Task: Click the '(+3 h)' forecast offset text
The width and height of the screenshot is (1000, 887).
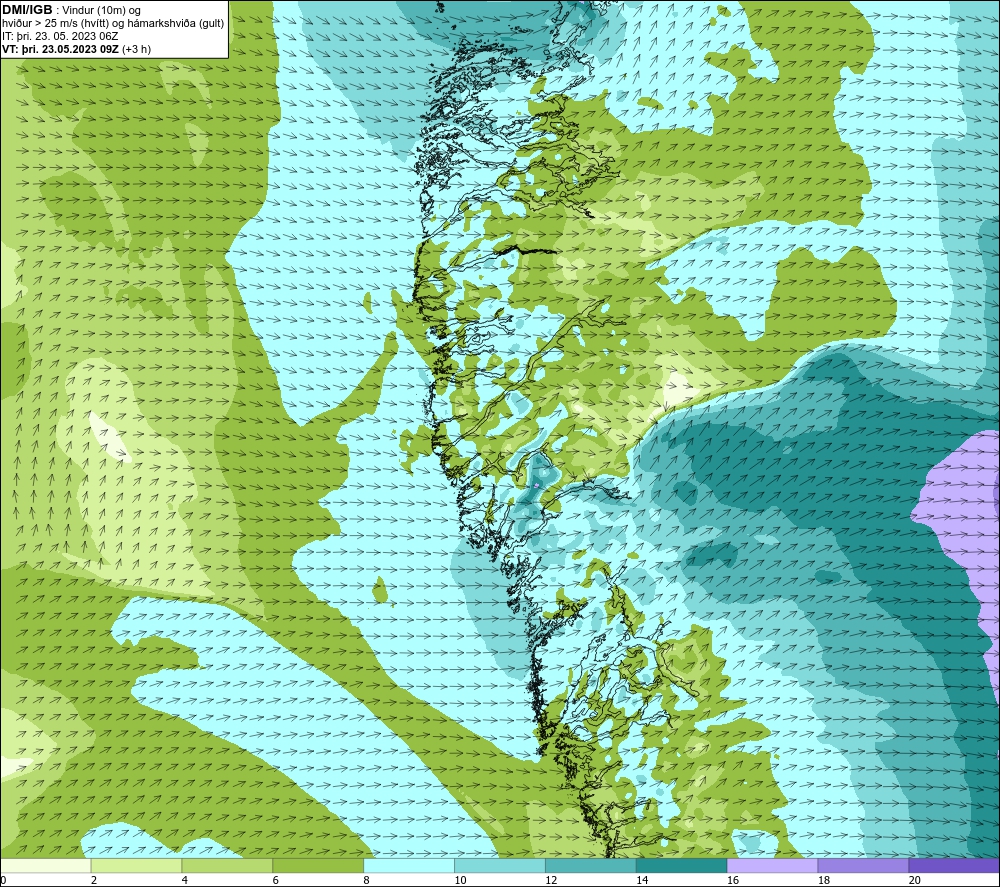Action: [x=136, y=49]
